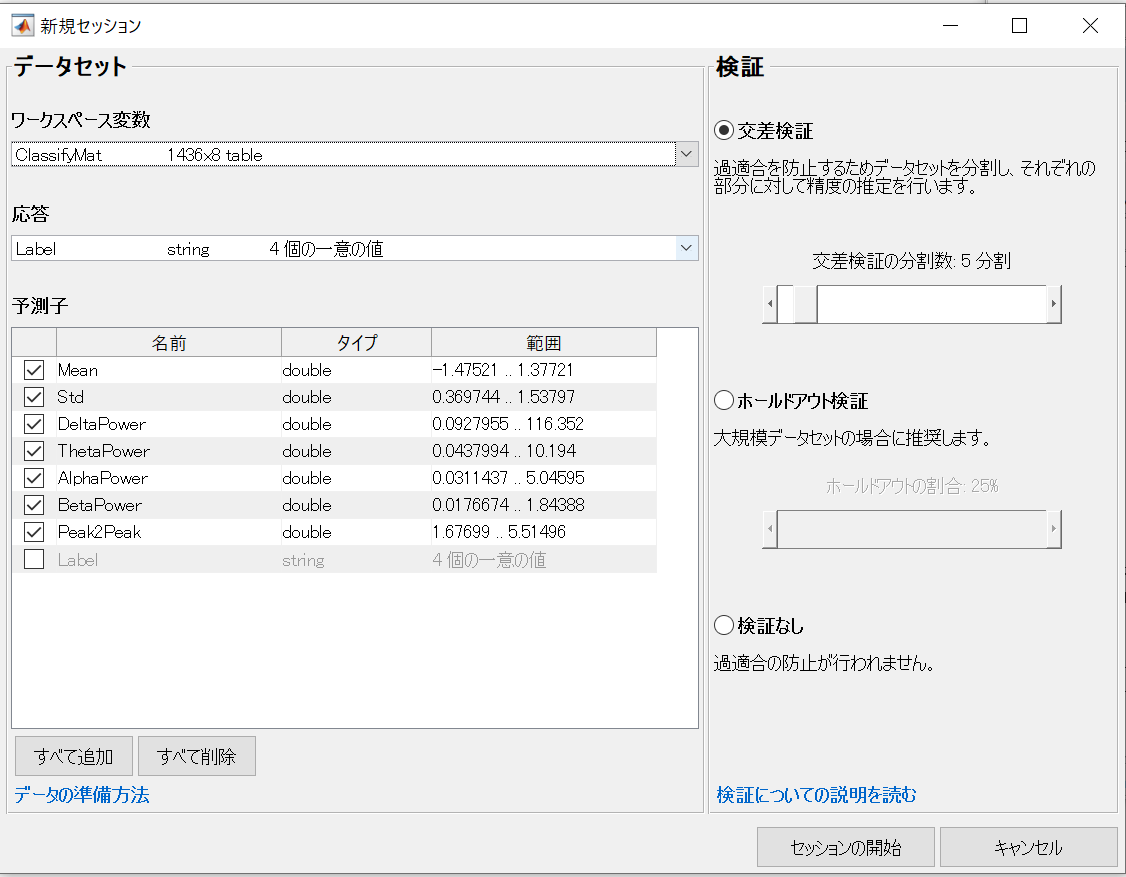The width and height of the screenshot is (1126, 877).
Task: Select the Mean predictor name cell
Action: [x=169, y=370]
